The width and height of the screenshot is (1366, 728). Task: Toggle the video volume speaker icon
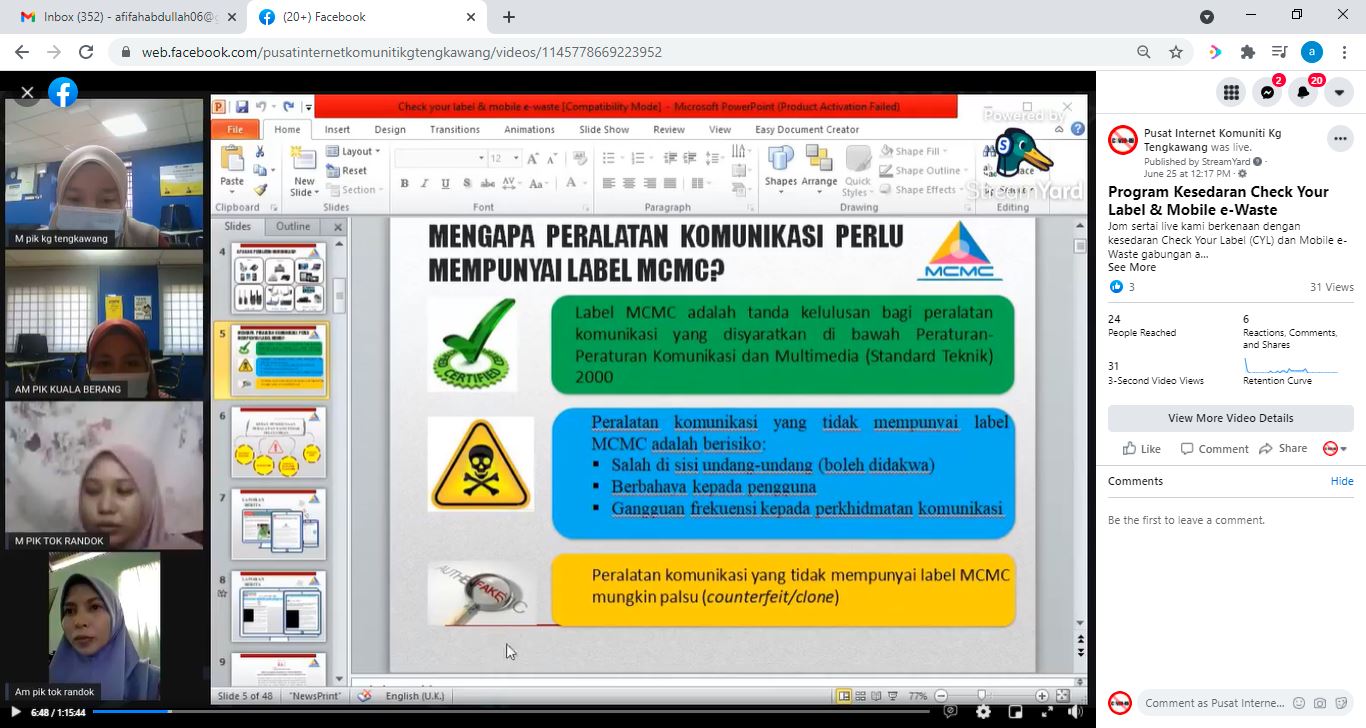click(x=1075, y=712)
